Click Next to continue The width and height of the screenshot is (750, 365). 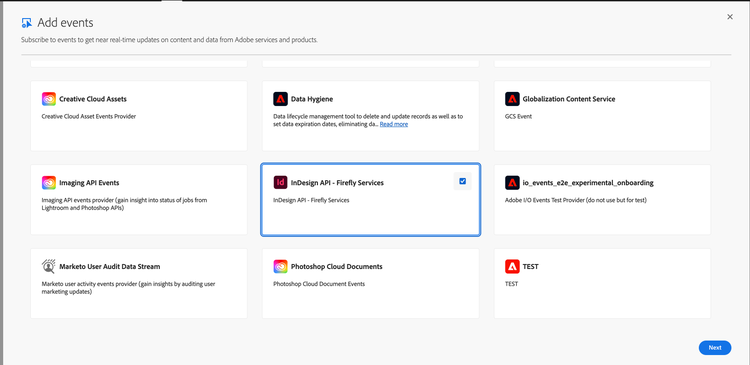pos(715,348)
